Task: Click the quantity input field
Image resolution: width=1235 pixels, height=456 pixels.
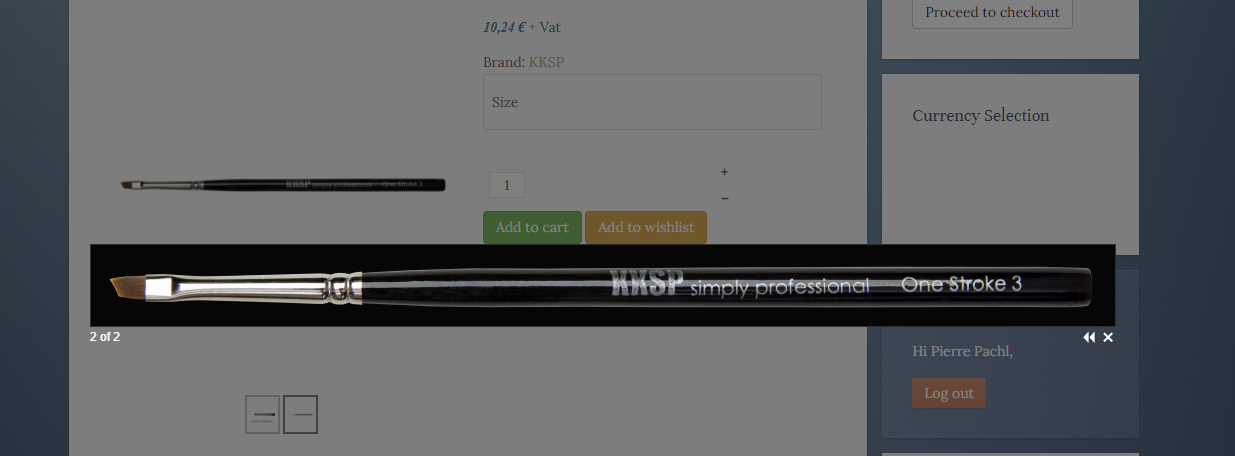Action: (507, 185)
